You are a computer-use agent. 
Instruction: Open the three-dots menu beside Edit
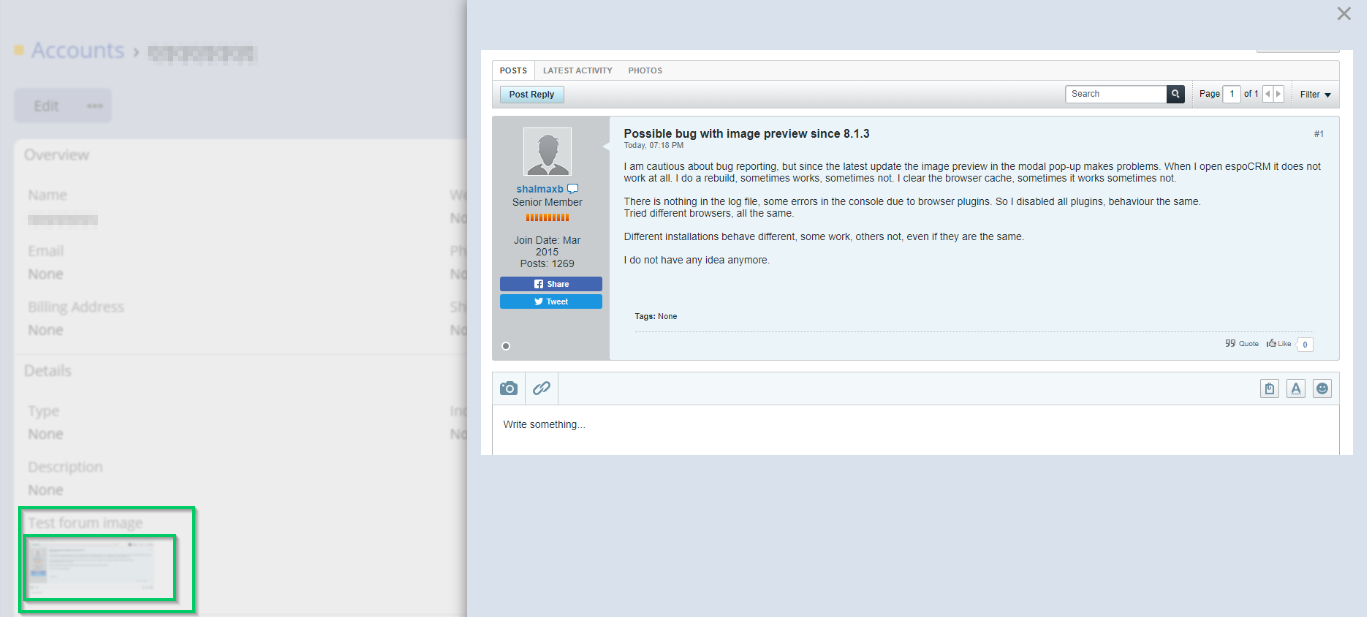[x=95, y=105]
